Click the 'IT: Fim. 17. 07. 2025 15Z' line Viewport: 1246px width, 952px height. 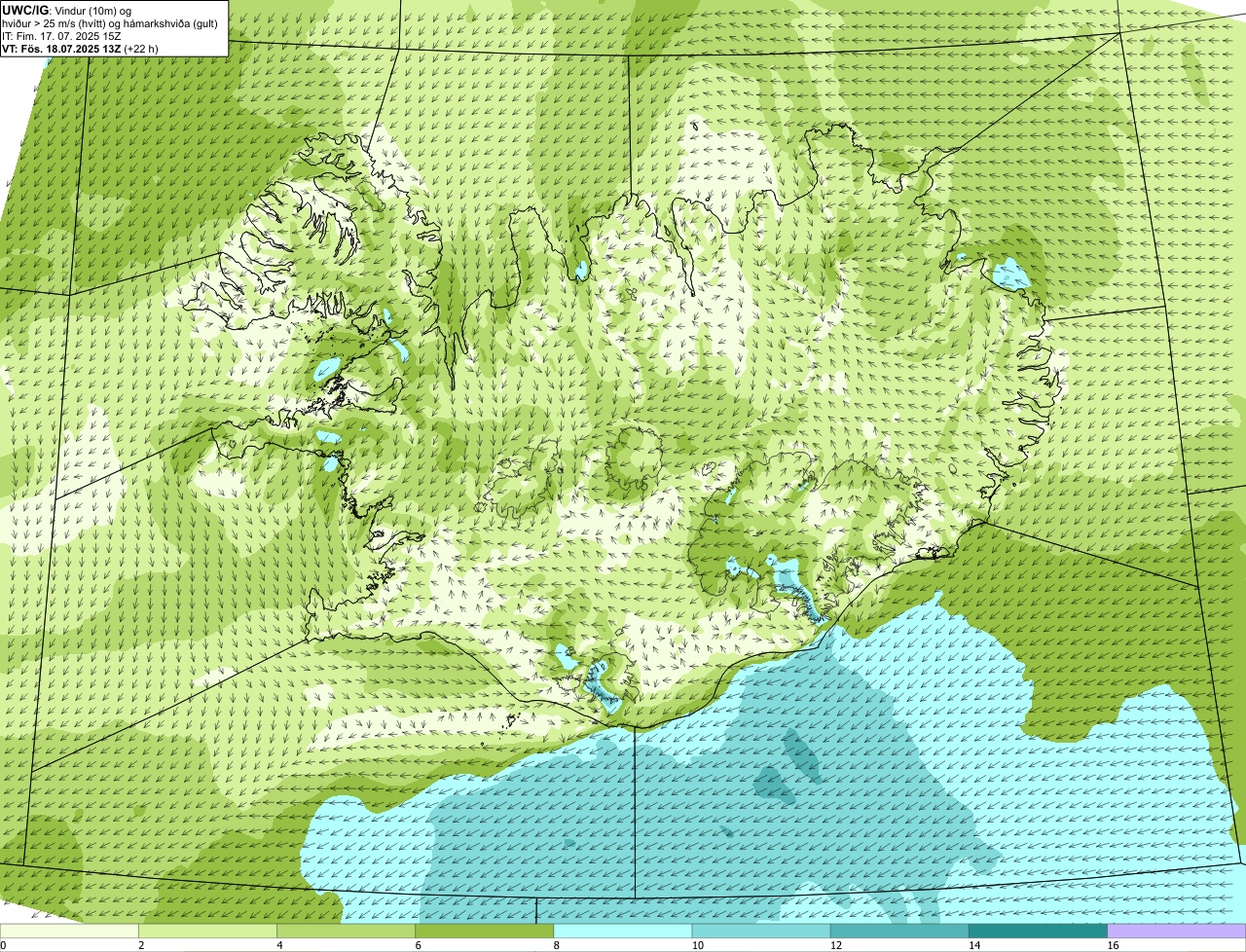click(62, 36)
